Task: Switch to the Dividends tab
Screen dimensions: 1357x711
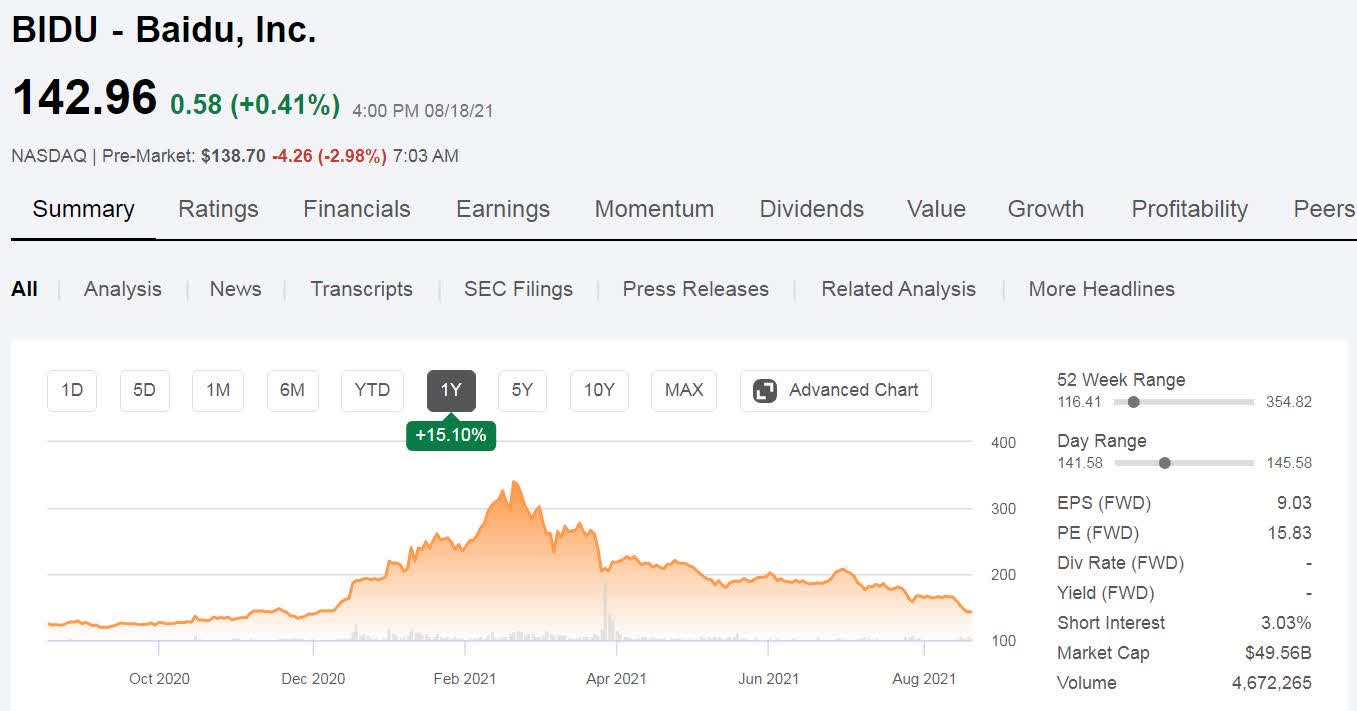Action: [x=811, y=209]
